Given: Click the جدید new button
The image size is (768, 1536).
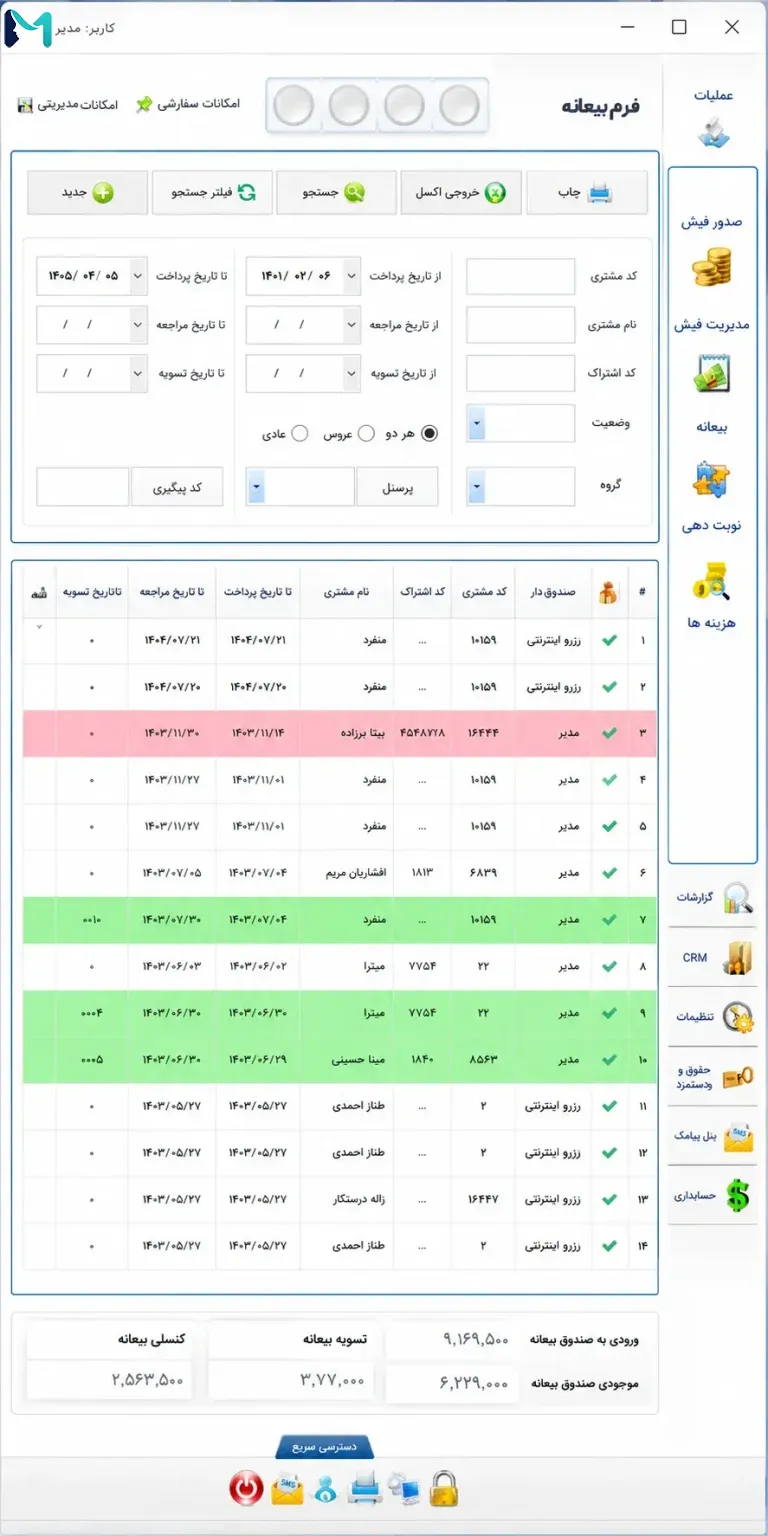Looking at the screenshot, I should pyautogui.click(x=88, y=193).
